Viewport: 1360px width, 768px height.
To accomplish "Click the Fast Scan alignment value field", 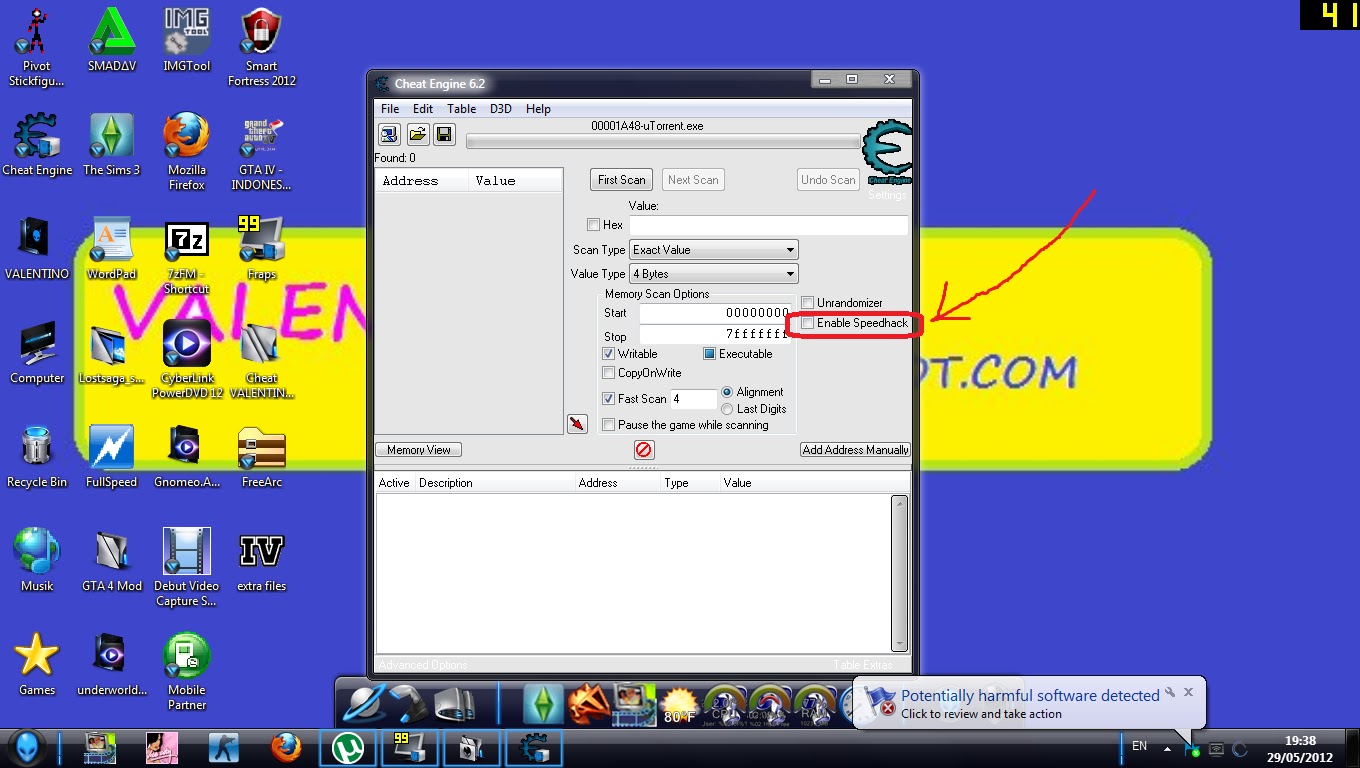I will [693, 399].
